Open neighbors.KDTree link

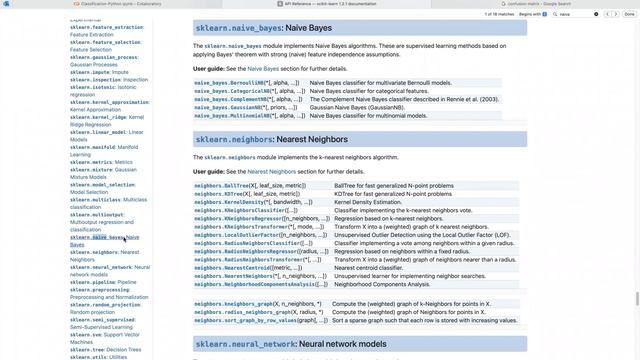pos(218,194)
